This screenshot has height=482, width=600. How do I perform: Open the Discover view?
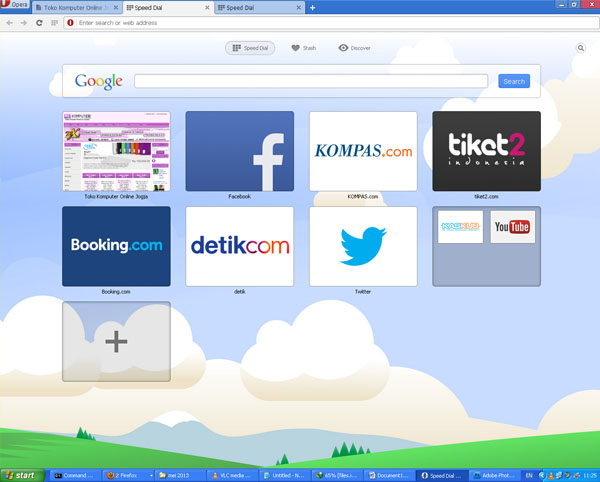click(354, 48)
